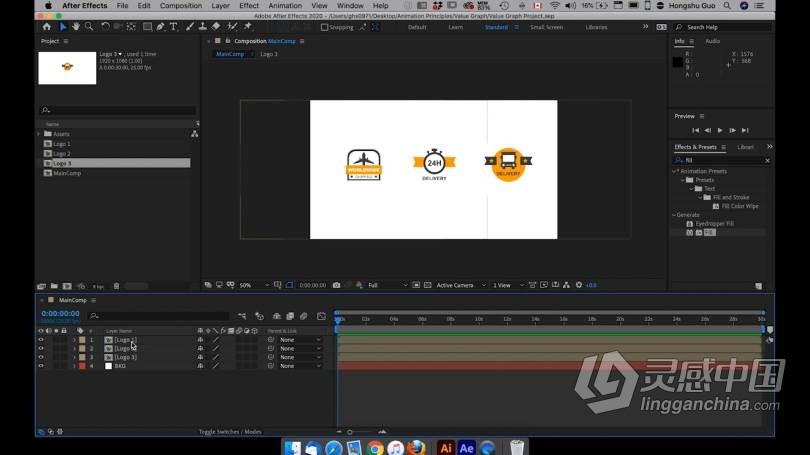
Task: Click Logo 1 layer label color swatch
Action: pyautogui.click(x=82, y=340)
